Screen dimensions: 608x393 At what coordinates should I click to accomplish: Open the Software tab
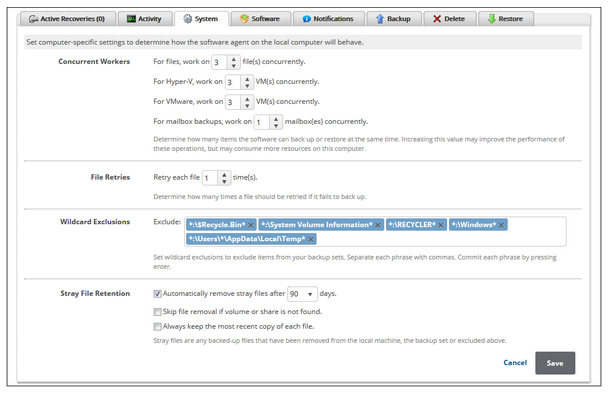pos(261,19)
